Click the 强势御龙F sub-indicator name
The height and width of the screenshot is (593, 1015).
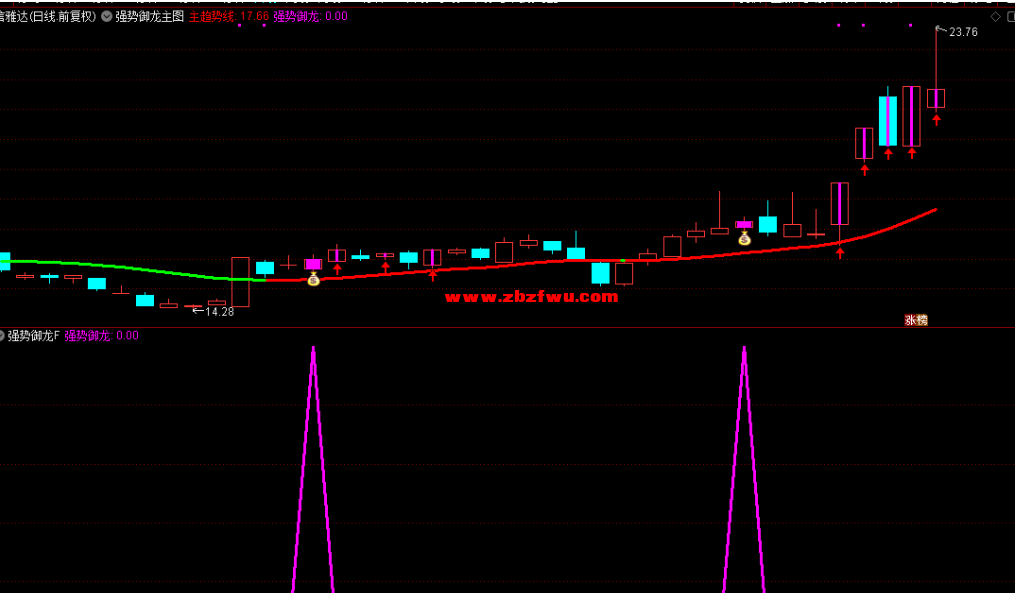point(34,335)
